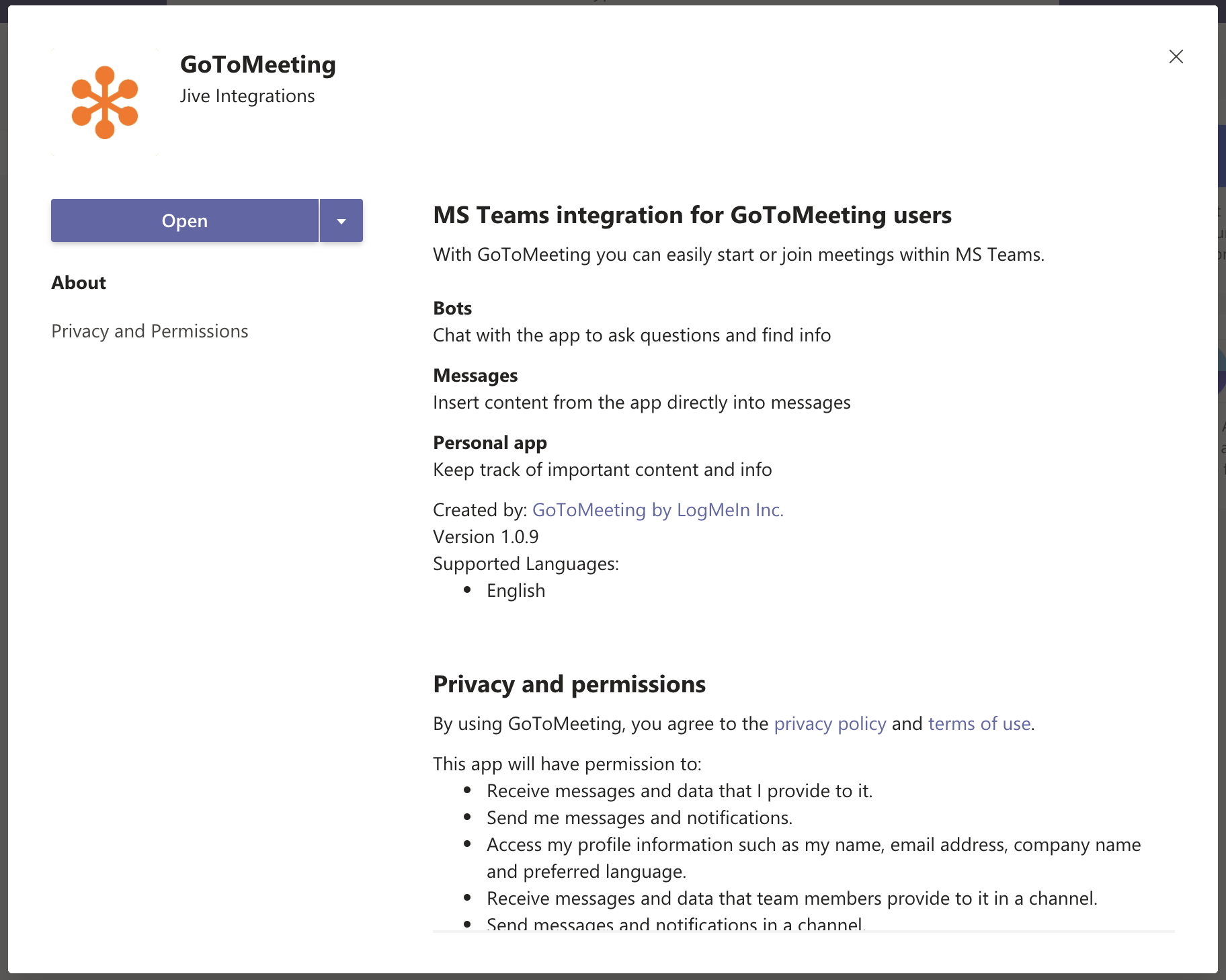
Task: Close the GoToMeeting app details dialog
Action: [x=1176, y=56]
